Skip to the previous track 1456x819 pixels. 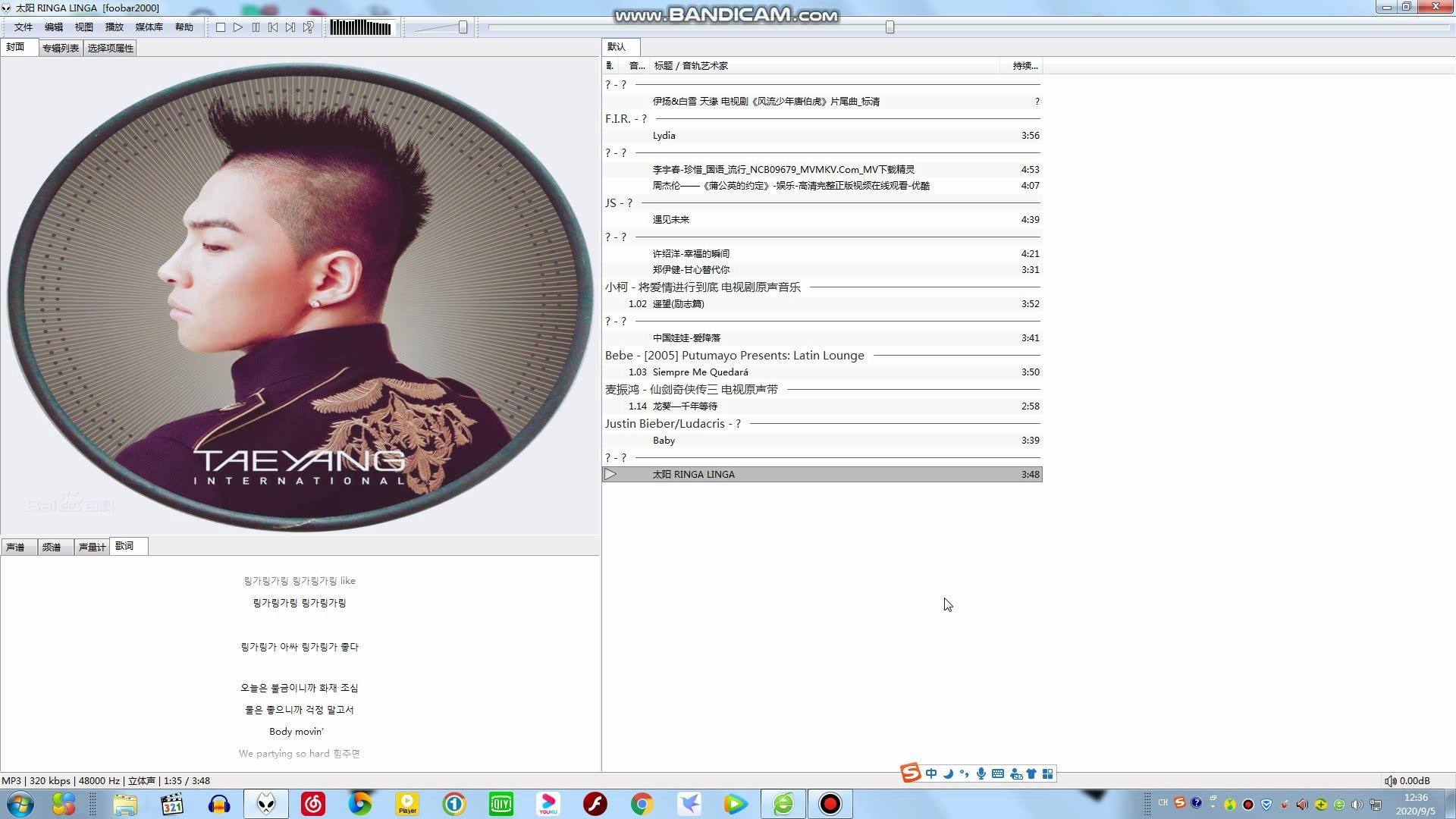click(x=273, y=27)
